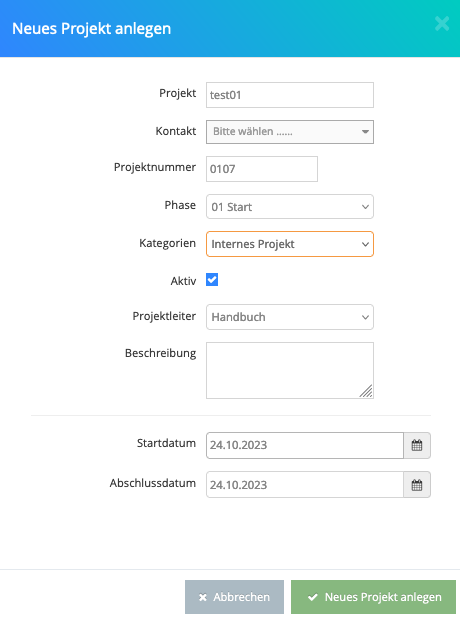Viewport: 460px width, 628px height.
Task: Click the X icon on the Abbrechen button
Action: 203,598
